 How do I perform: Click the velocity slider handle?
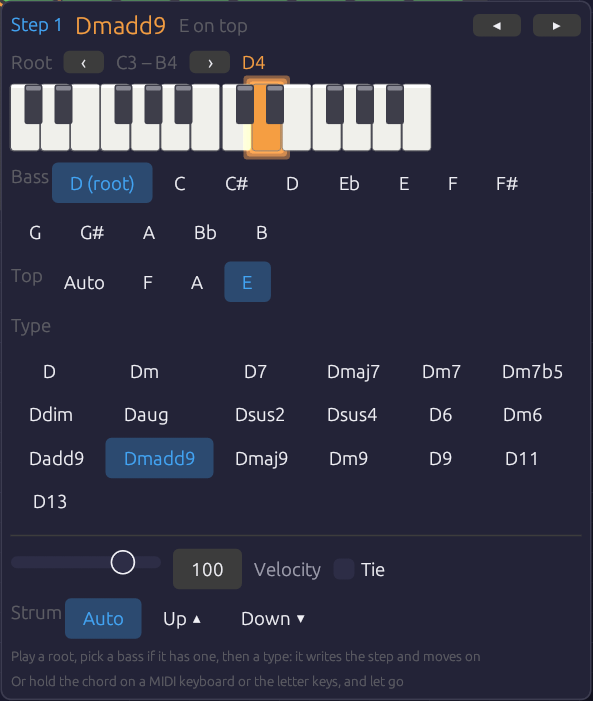coord(123,562)
